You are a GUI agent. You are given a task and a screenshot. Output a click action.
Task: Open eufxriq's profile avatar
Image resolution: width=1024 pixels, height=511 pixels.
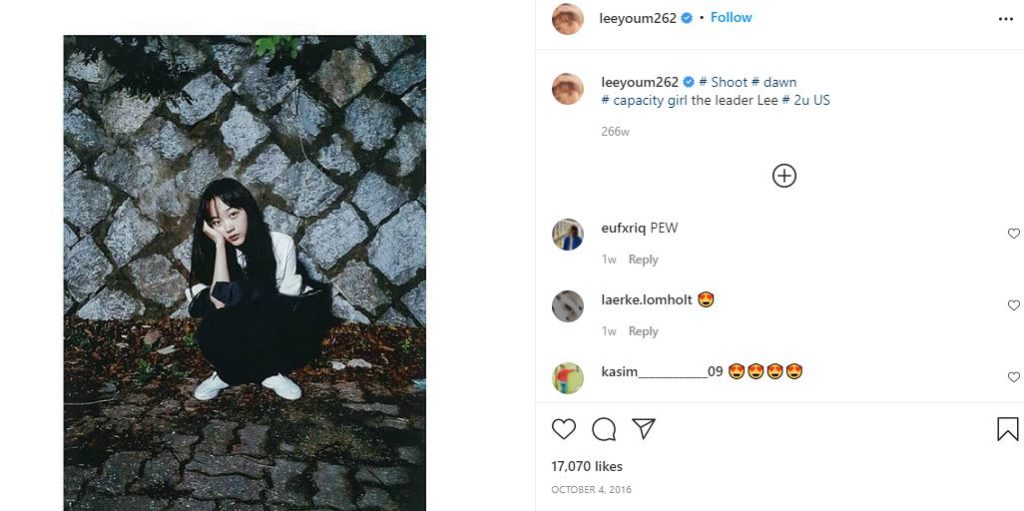[x=568, y=235]
